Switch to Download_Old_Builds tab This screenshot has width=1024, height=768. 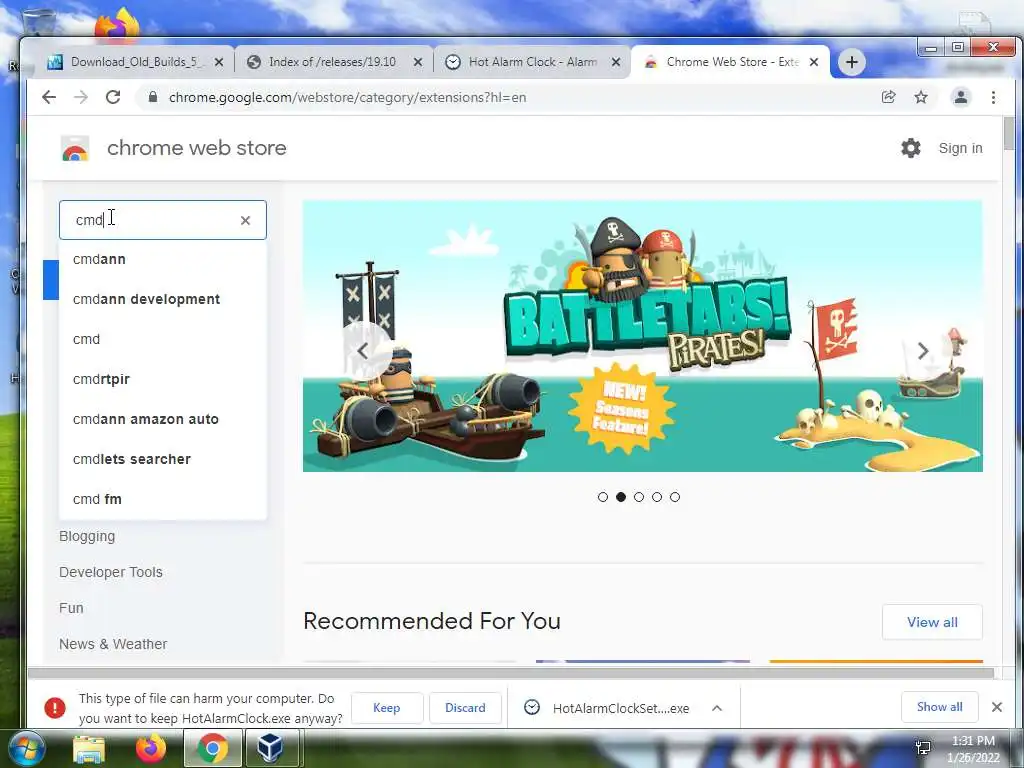coord(136,62)
